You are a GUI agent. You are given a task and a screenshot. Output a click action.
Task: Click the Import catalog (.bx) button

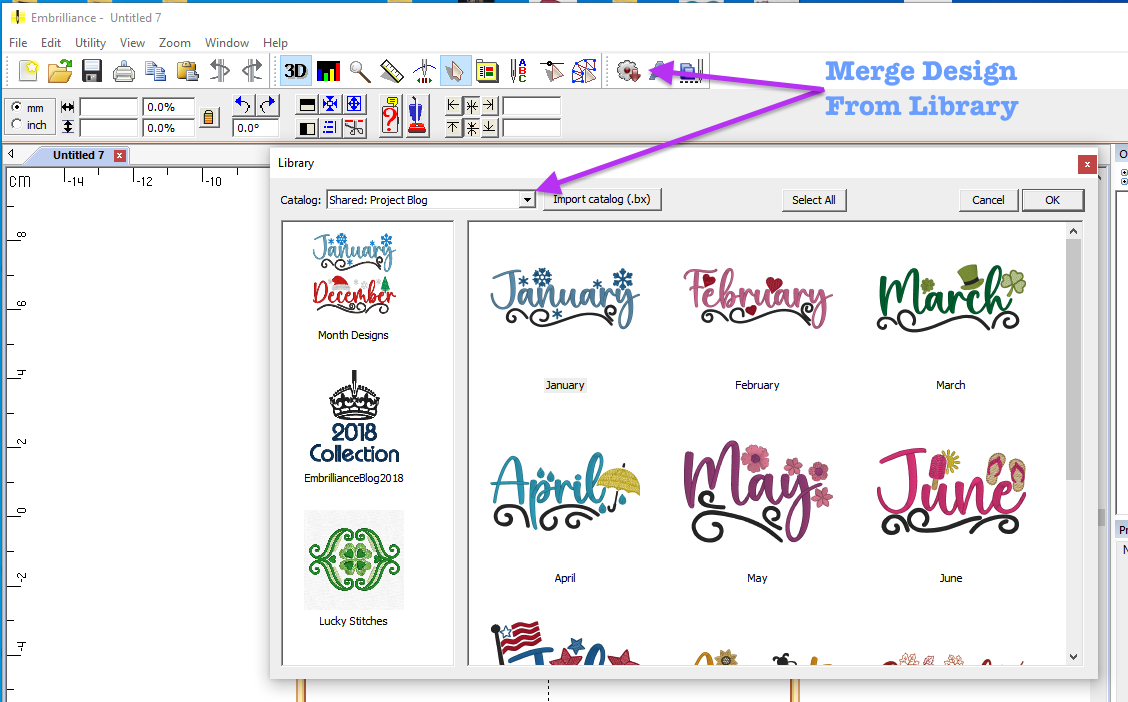[602, 199]
